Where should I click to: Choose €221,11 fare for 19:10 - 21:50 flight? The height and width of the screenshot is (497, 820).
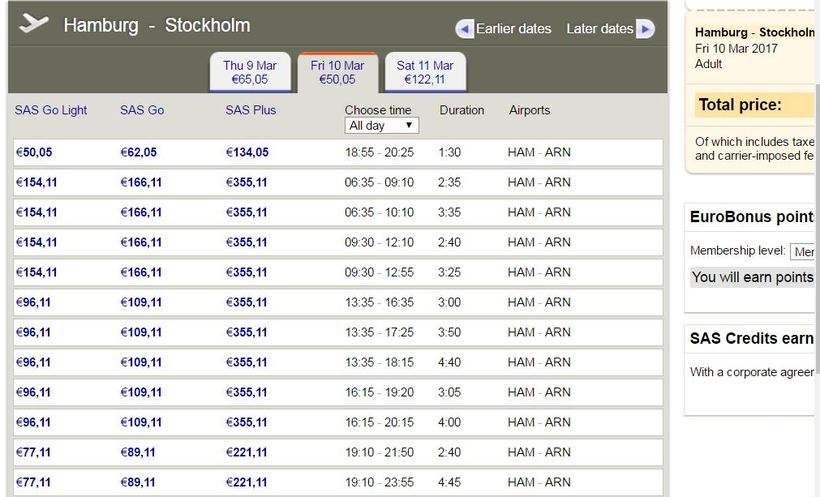pos(247,453)
